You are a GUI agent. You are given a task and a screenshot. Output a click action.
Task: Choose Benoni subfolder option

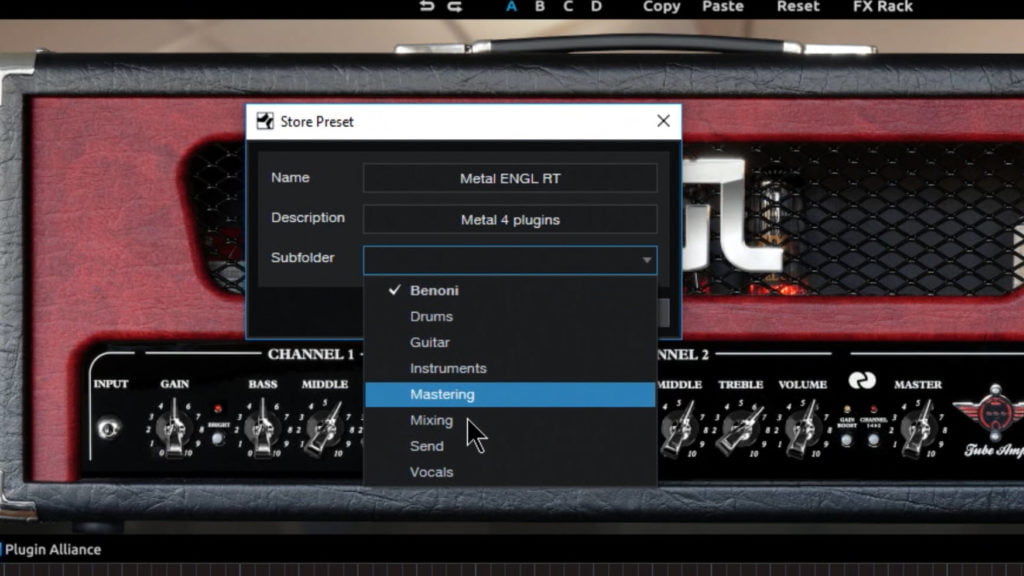510,291
